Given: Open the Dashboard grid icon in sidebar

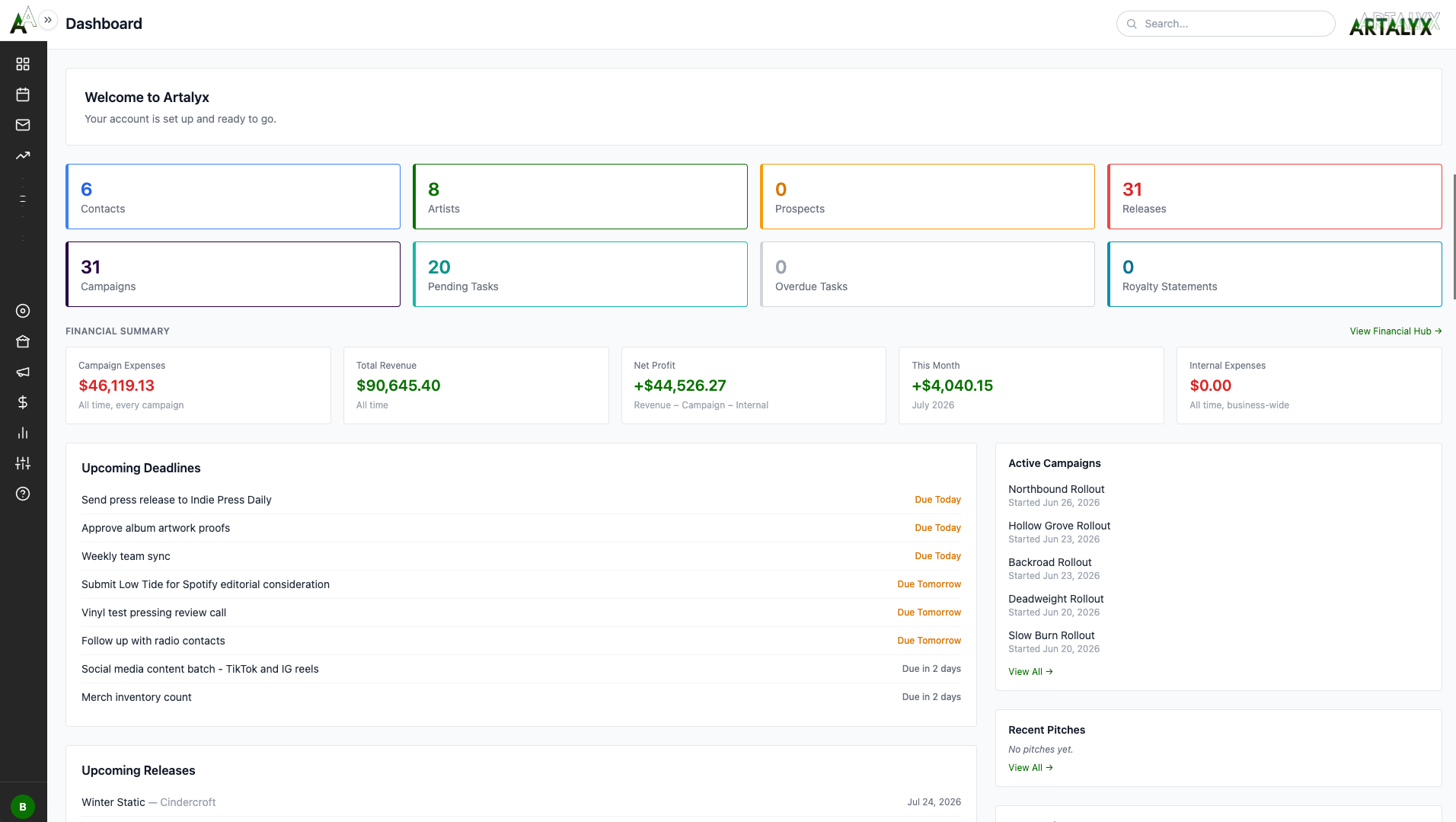Looking at the screenshot, I should pyautogui.click(x=23, y=64).
